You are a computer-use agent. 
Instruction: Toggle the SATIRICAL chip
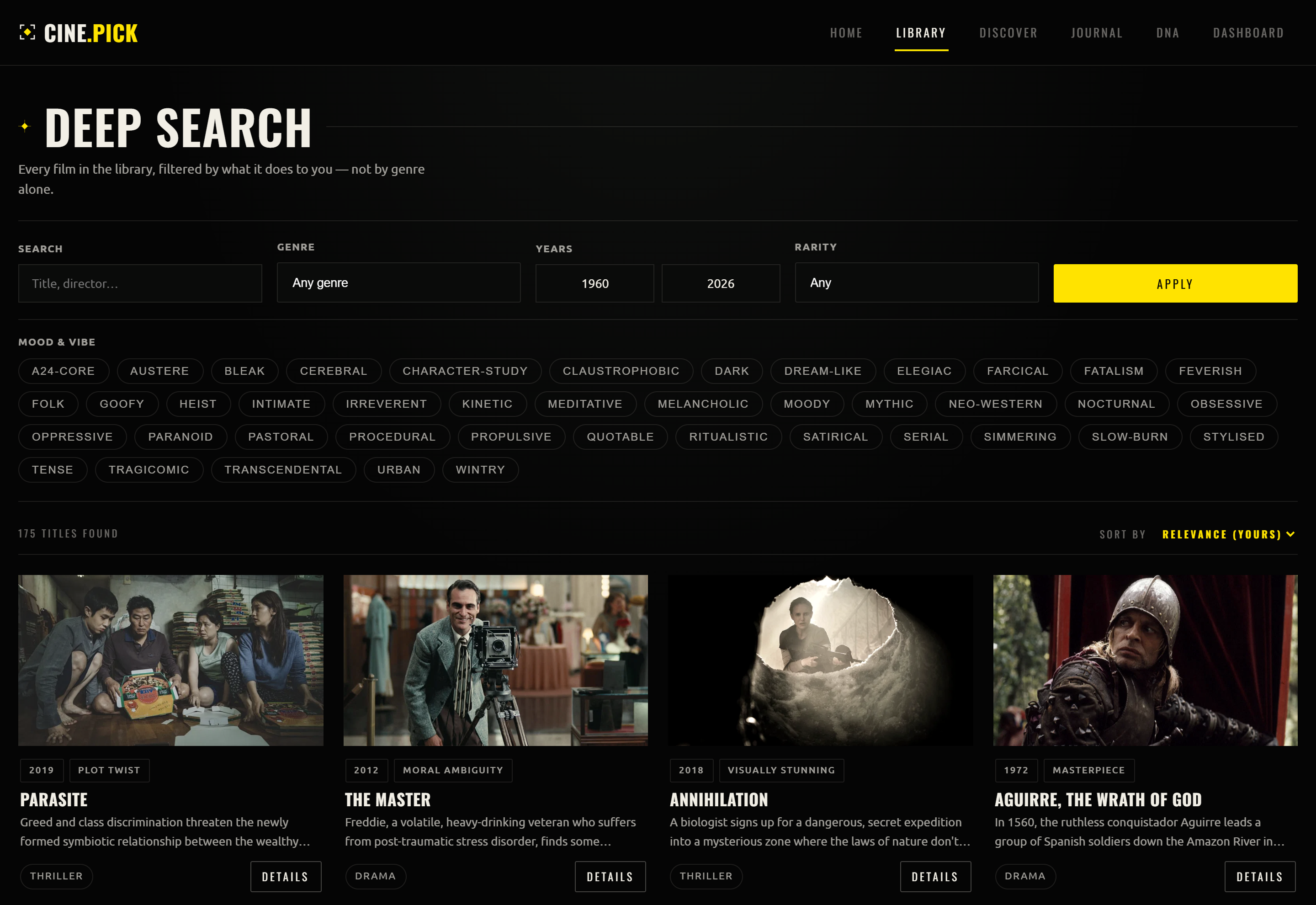click(x=835, y=437)
